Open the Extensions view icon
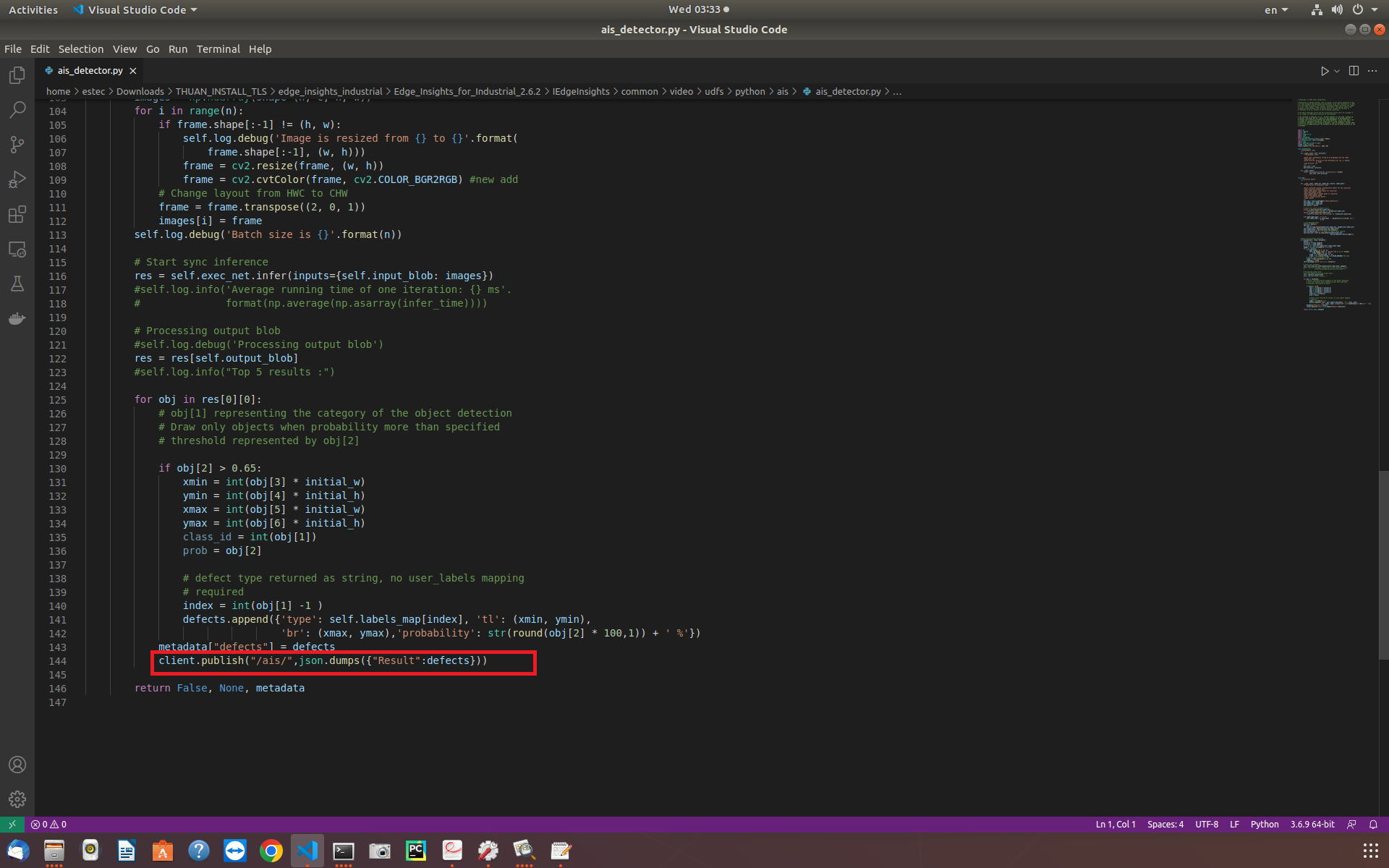The image size is (1389, 868). click(17, 215)
